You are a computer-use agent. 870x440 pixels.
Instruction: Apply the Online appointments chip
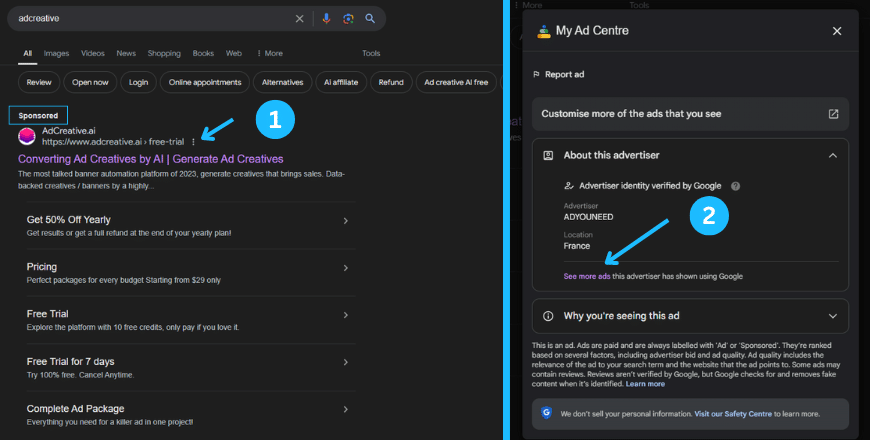[x=205, y=82]
